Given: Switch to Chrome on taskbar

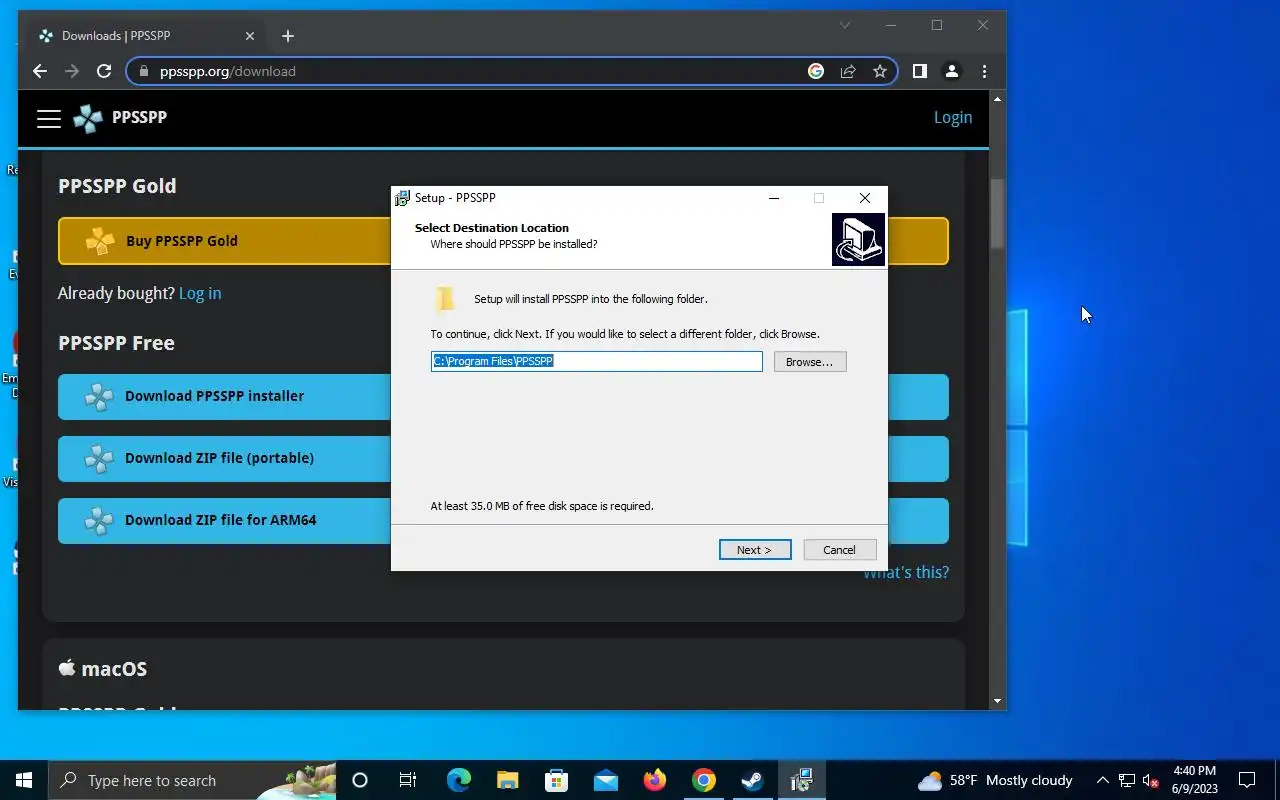Looking at the screenshot, I should (x=704, y=780).
